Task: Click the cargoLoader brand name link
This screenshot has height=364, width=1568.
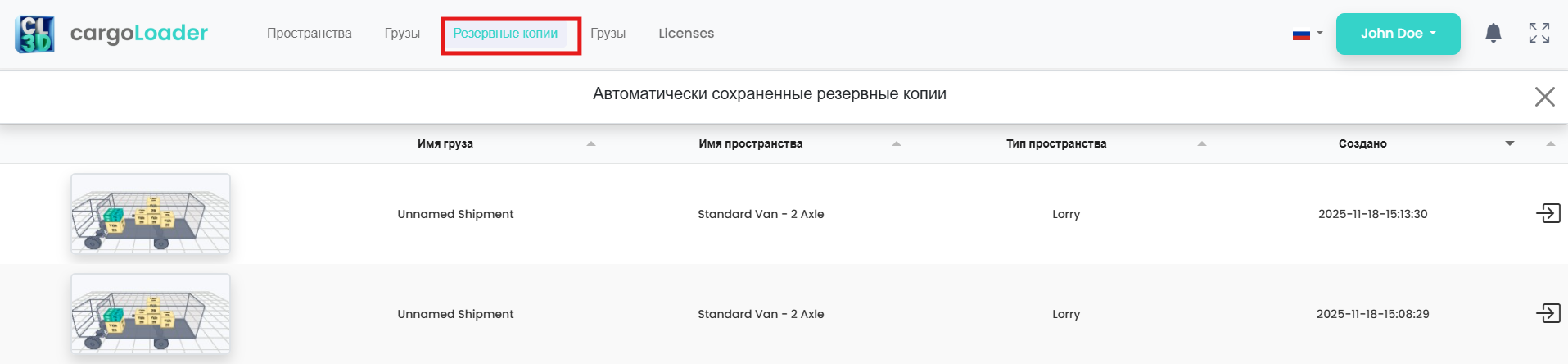Action: coord(139,34)
